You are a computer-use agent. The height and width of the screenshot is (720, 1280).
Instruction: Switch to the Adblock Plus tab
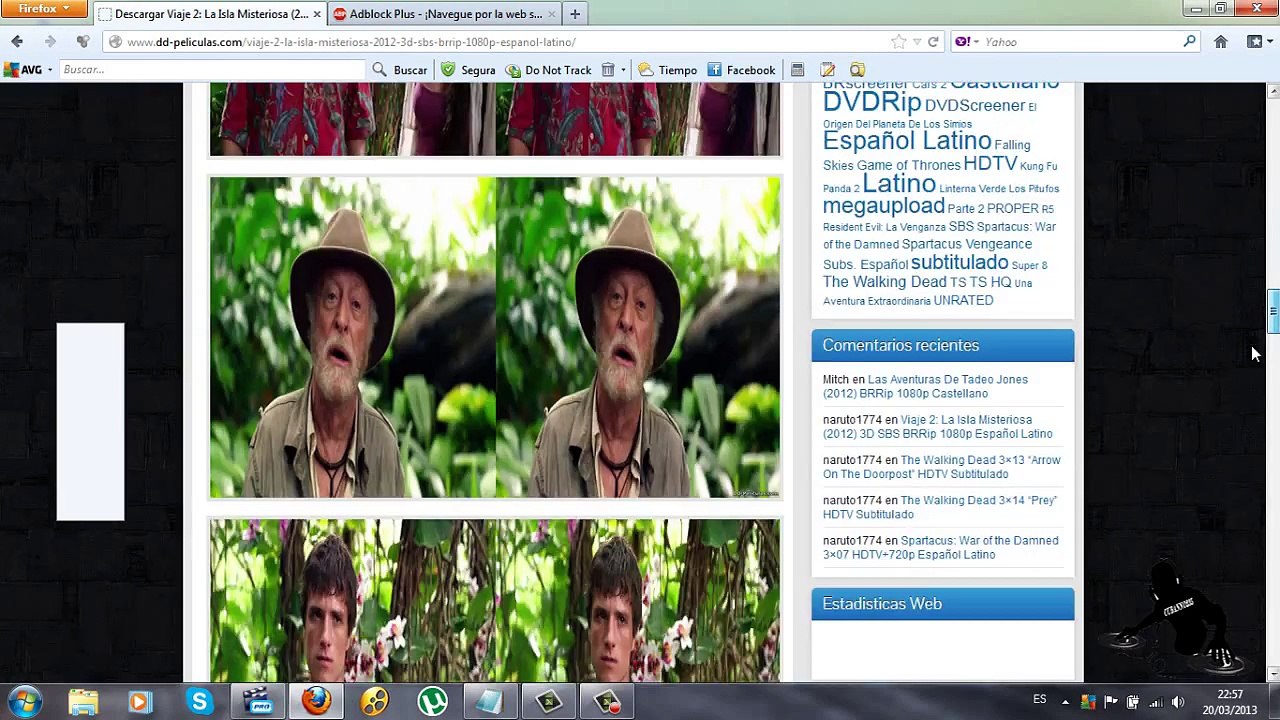pyautogui.click(x=443, y=14)
